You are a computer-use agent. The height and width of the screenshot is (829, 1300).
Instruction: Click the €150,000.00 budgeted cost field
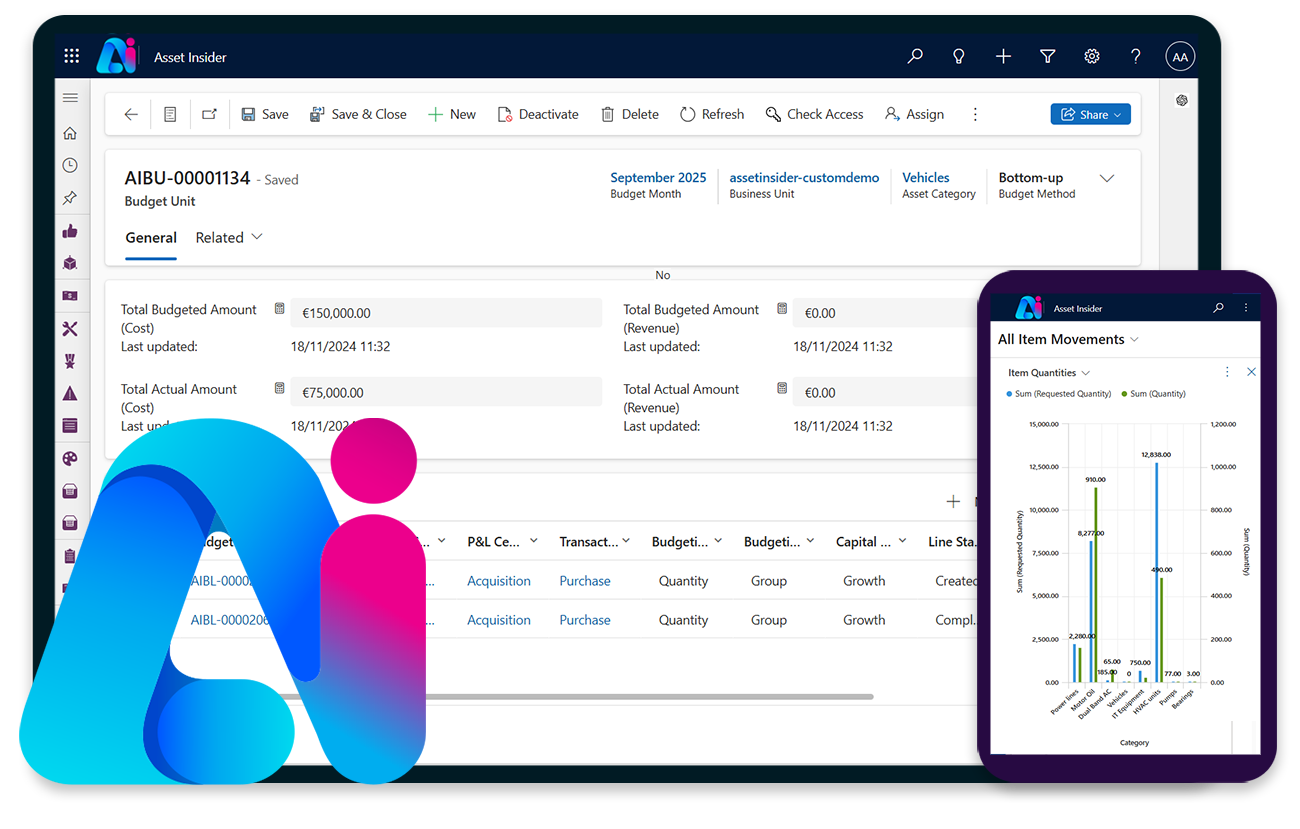pyautogui.click(x=446, y=312)
